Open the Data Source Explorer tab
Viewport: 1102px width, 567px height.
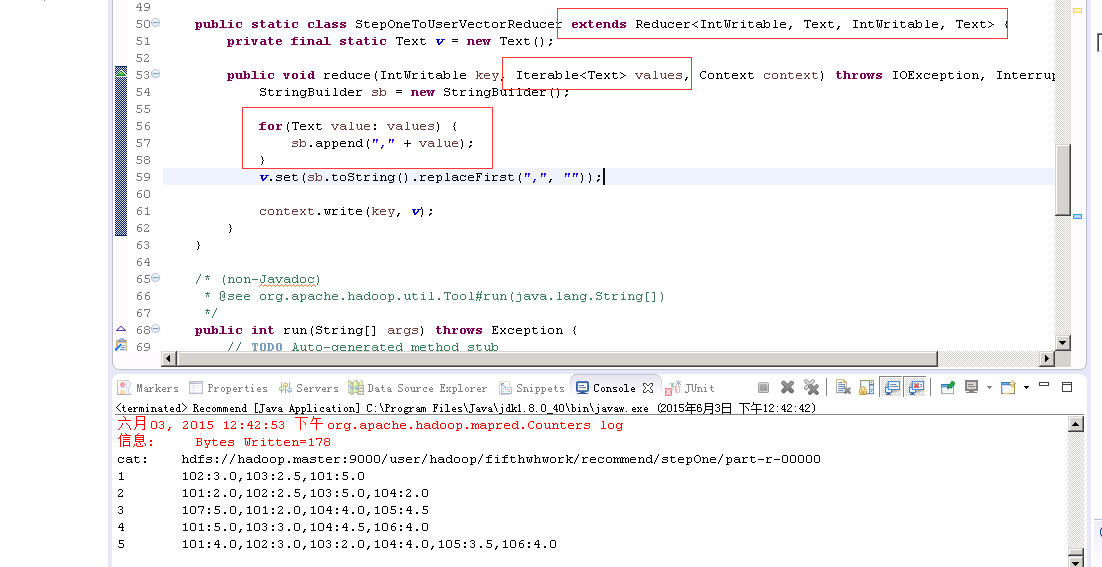click(418, 388)
